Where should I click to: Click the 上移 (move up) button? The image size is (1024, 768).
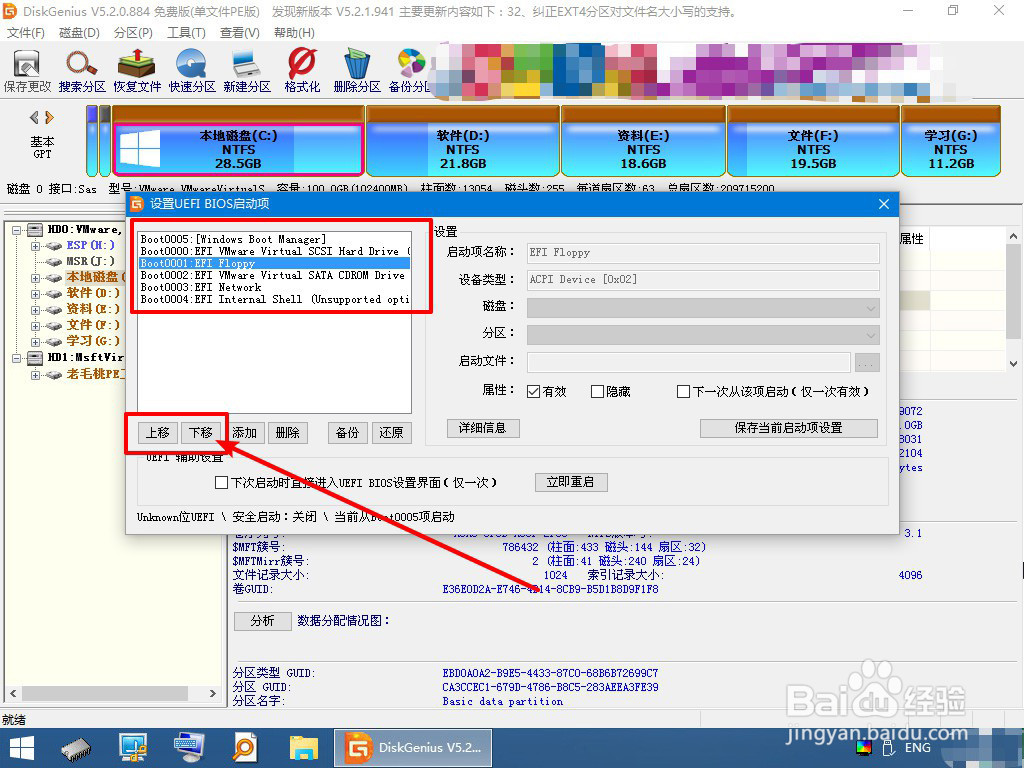click(157, 432)
